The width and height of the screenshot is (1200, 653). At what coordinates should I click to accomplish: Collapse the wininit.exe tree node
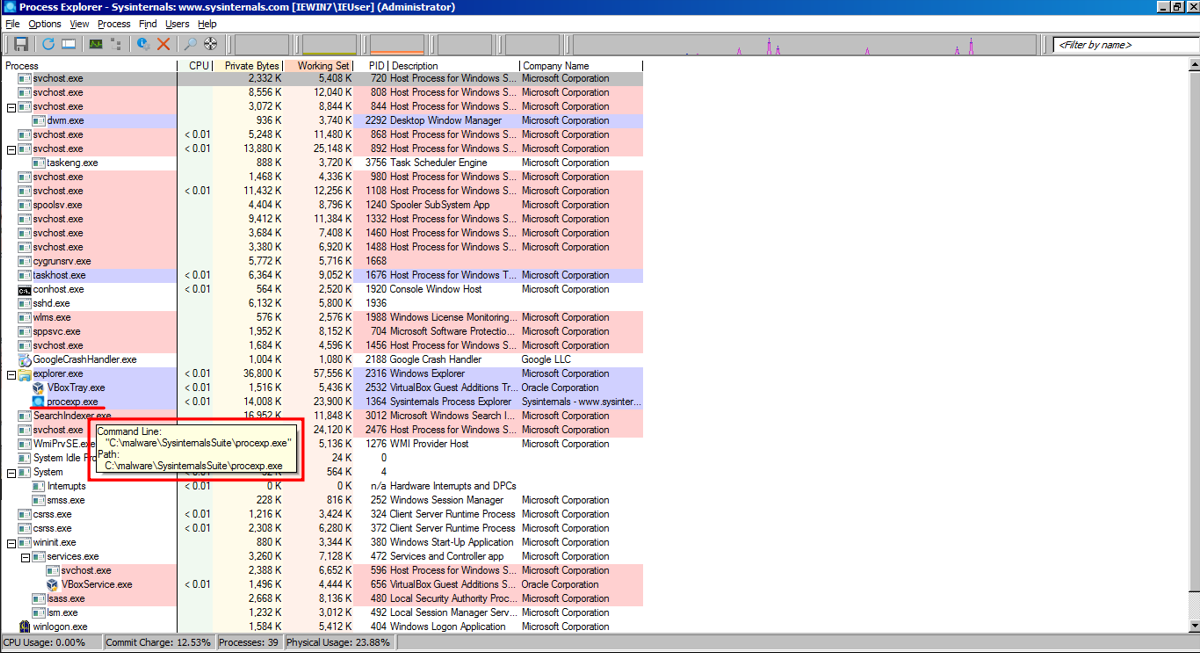(x=11, y=542)
